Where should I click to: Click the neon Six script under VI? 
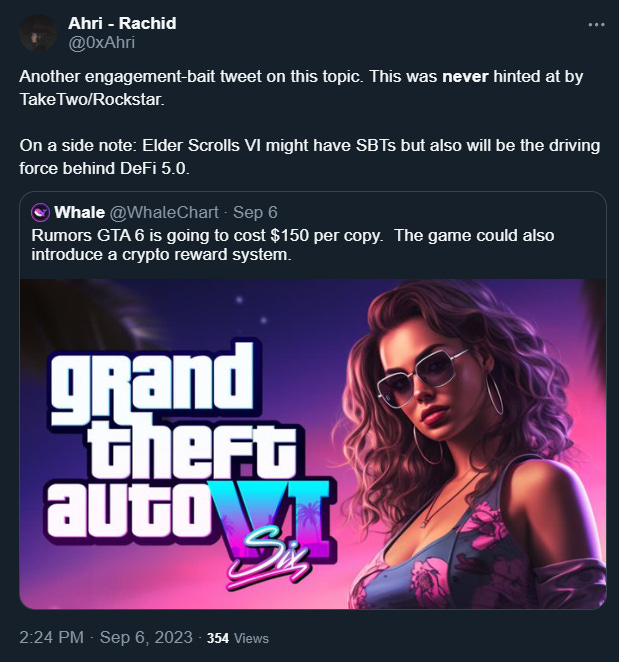269,557
